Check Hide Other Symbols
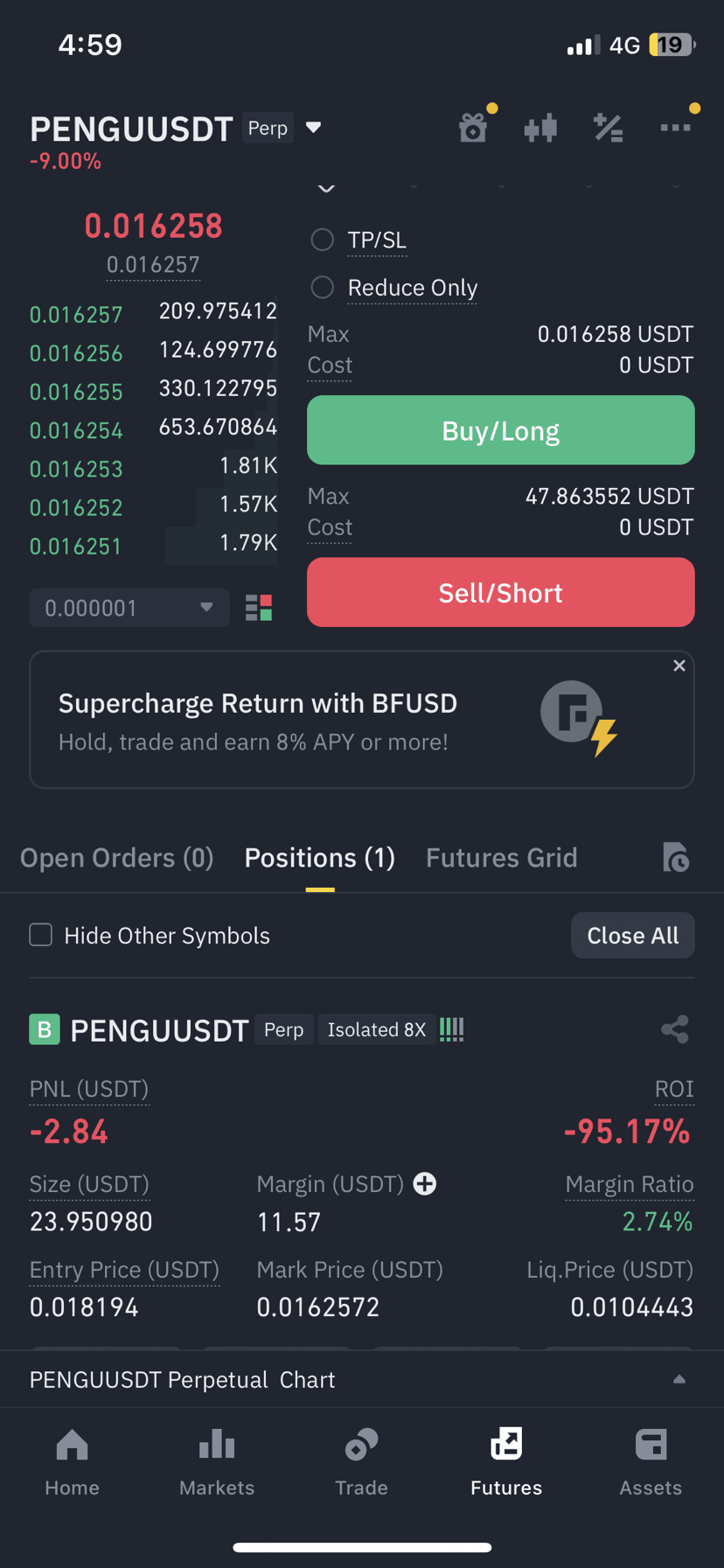Image resolution: width=724 pixels, height=1568 pixels. pyautogui.click(x=41, y=935)
